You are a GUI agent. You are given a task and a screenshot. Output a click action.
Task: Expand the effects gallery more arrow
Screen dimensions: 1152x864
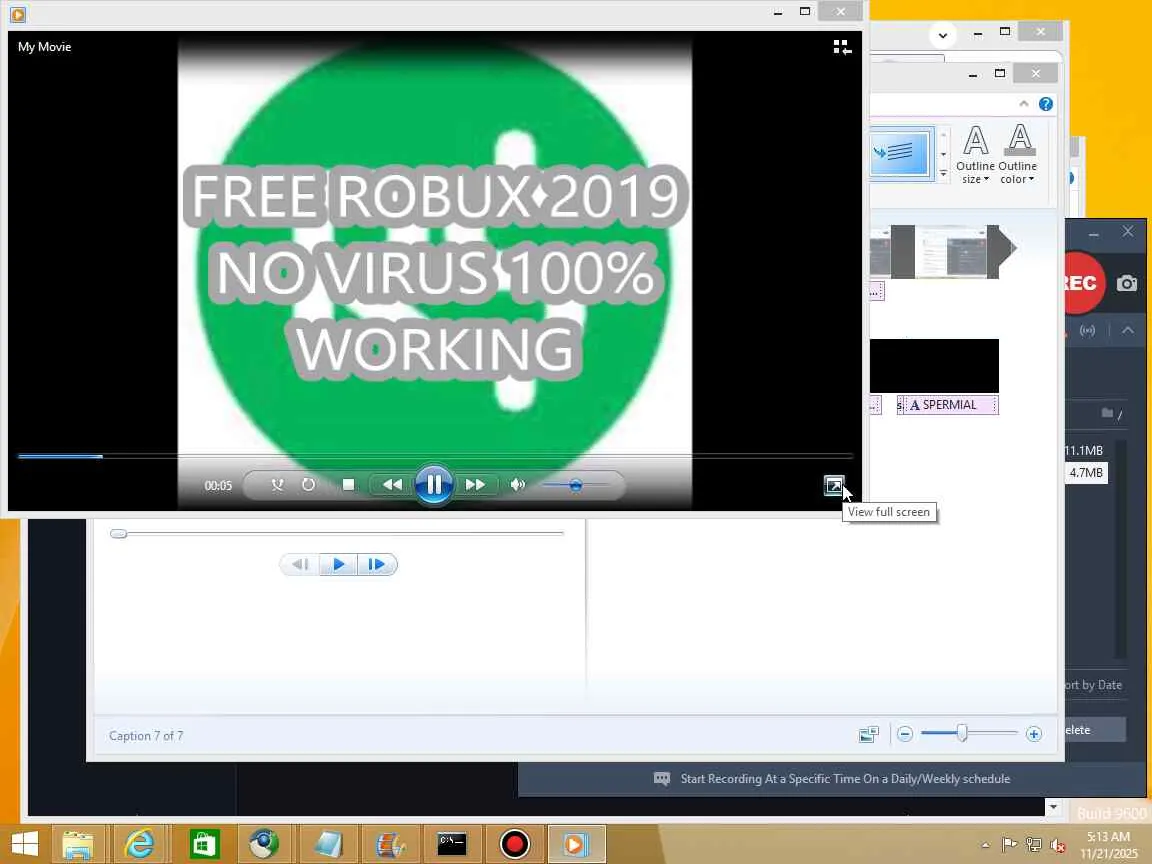click(943, 174)
